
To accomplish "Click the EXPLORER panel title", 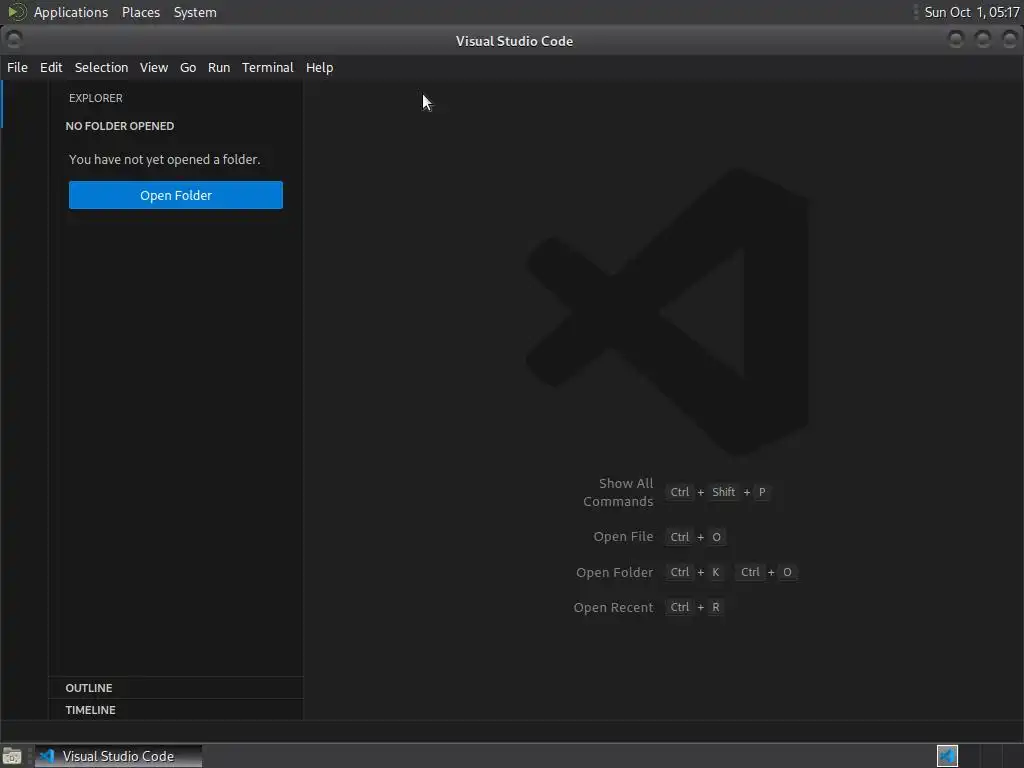I will point(96,98).
